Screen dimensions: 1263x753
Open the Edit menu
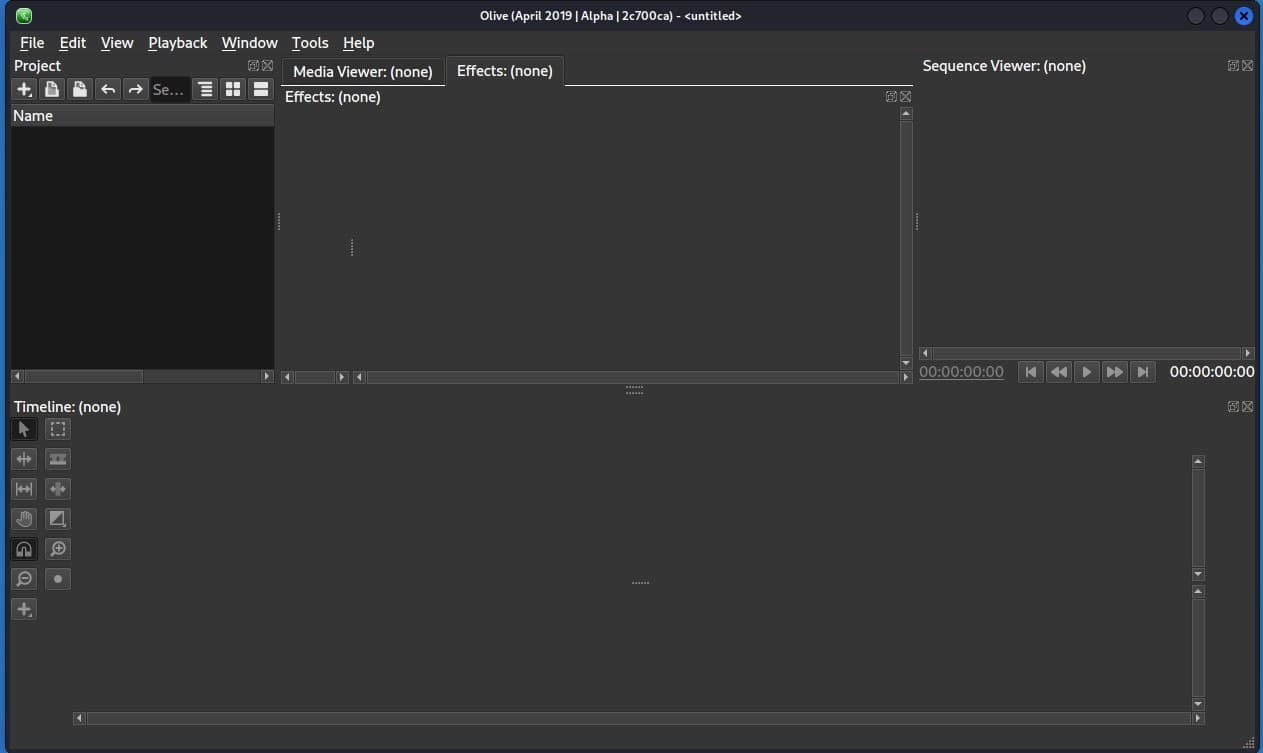tap(73, 43)
